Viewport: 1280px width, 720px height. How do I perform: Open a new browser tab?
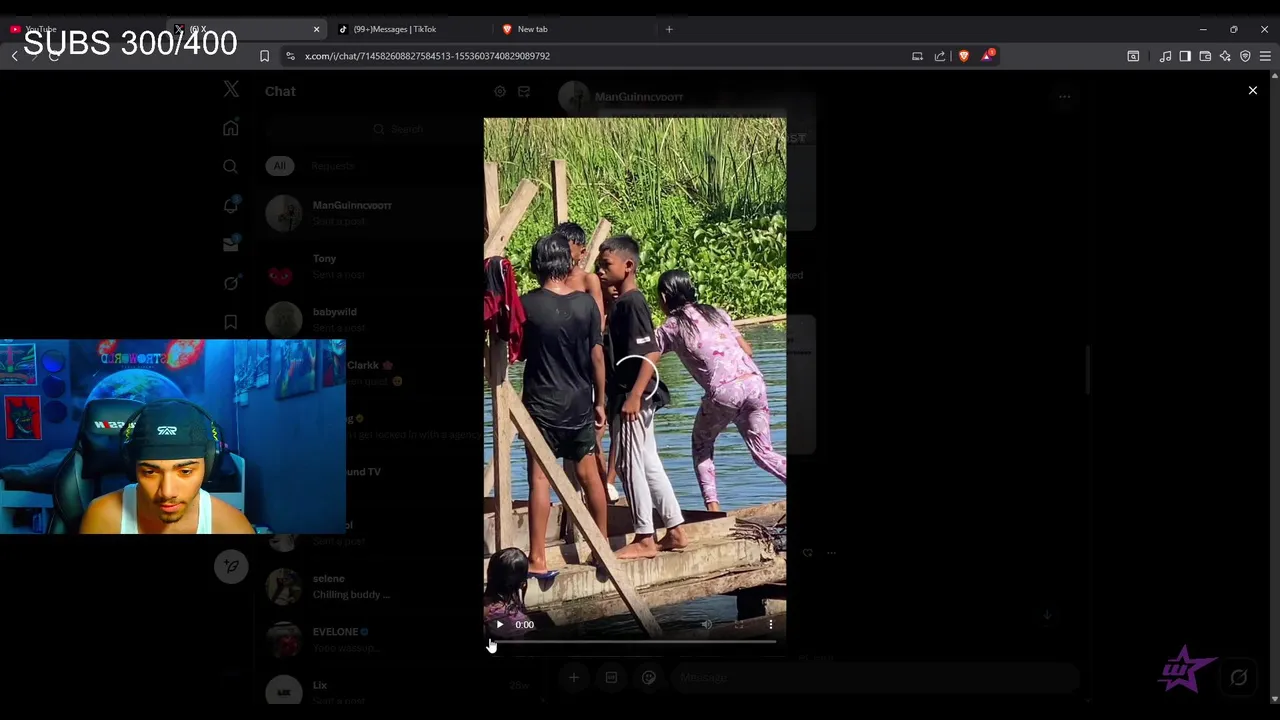coord(669,29)
